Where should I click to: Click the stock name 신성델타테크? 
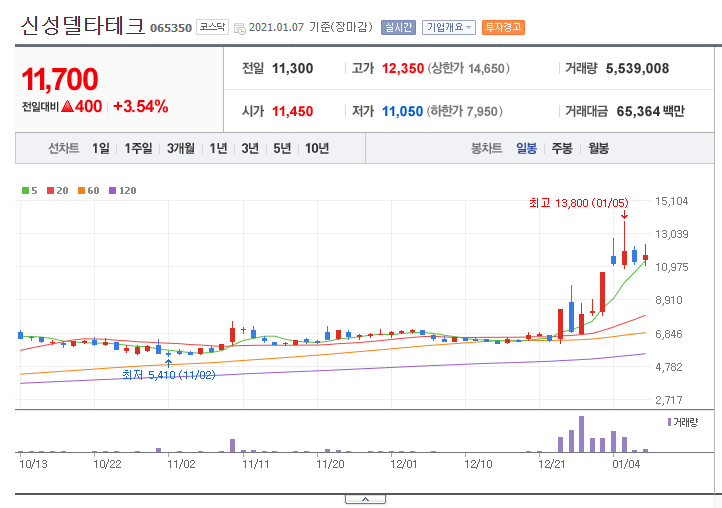(x=82, y=26)
